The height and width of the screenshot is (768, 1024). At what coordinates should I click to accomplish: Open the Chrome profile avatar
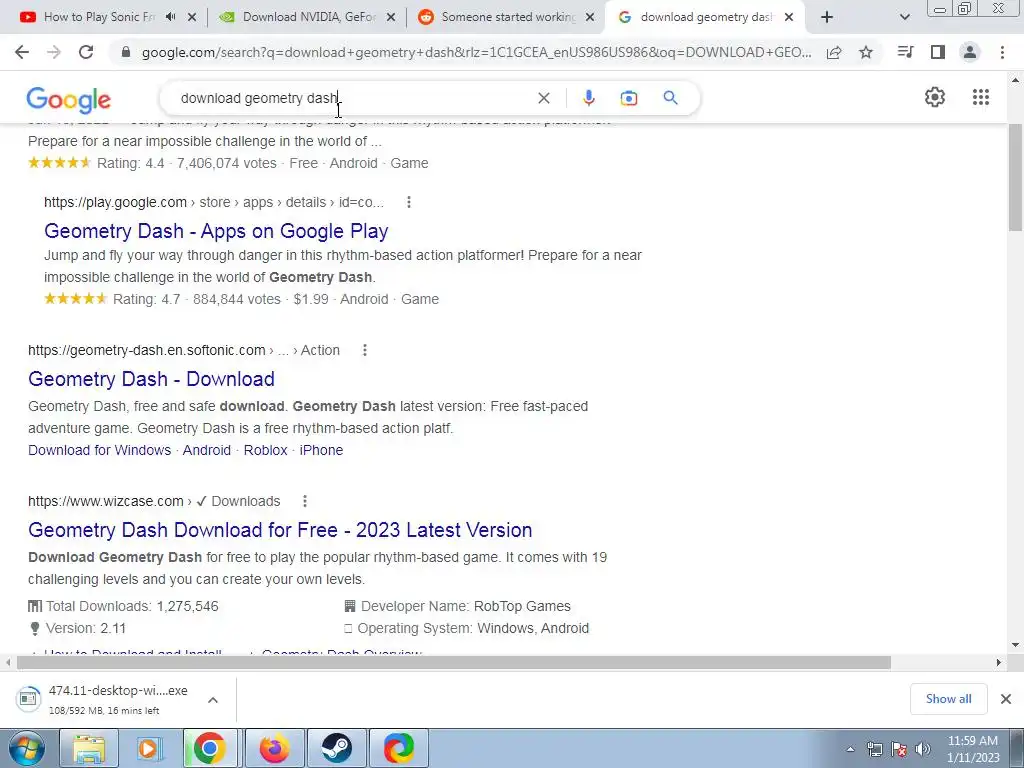(x=970, y=52)
